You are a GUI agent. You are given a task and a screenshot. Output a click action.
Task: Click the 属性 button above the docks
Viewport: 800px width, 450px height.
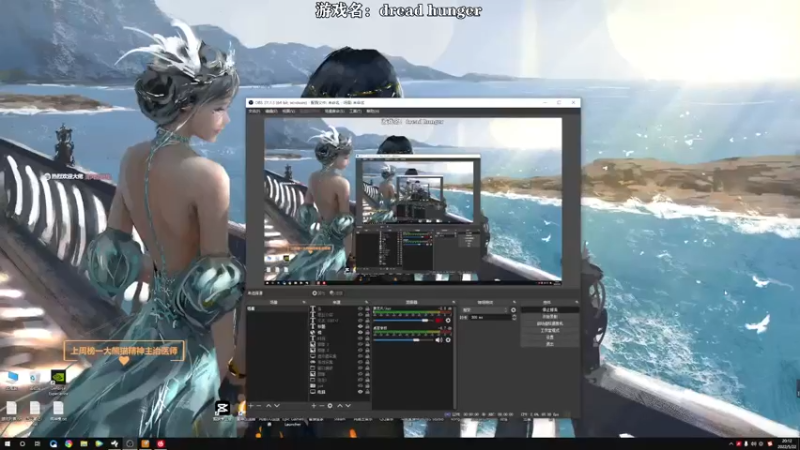(x=318, y=293)
